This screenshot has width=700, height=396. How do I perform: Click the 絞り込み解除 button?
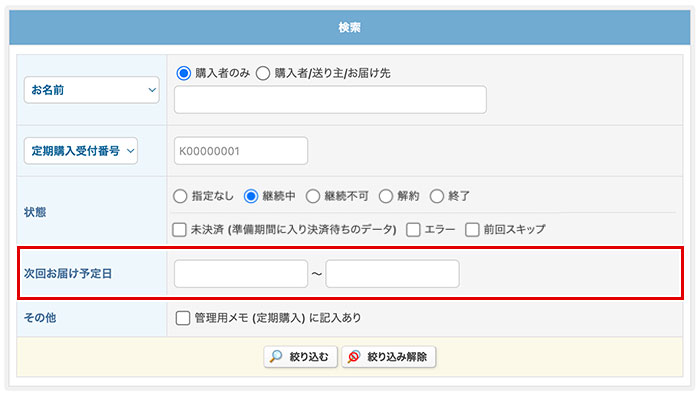click(389, 356)
